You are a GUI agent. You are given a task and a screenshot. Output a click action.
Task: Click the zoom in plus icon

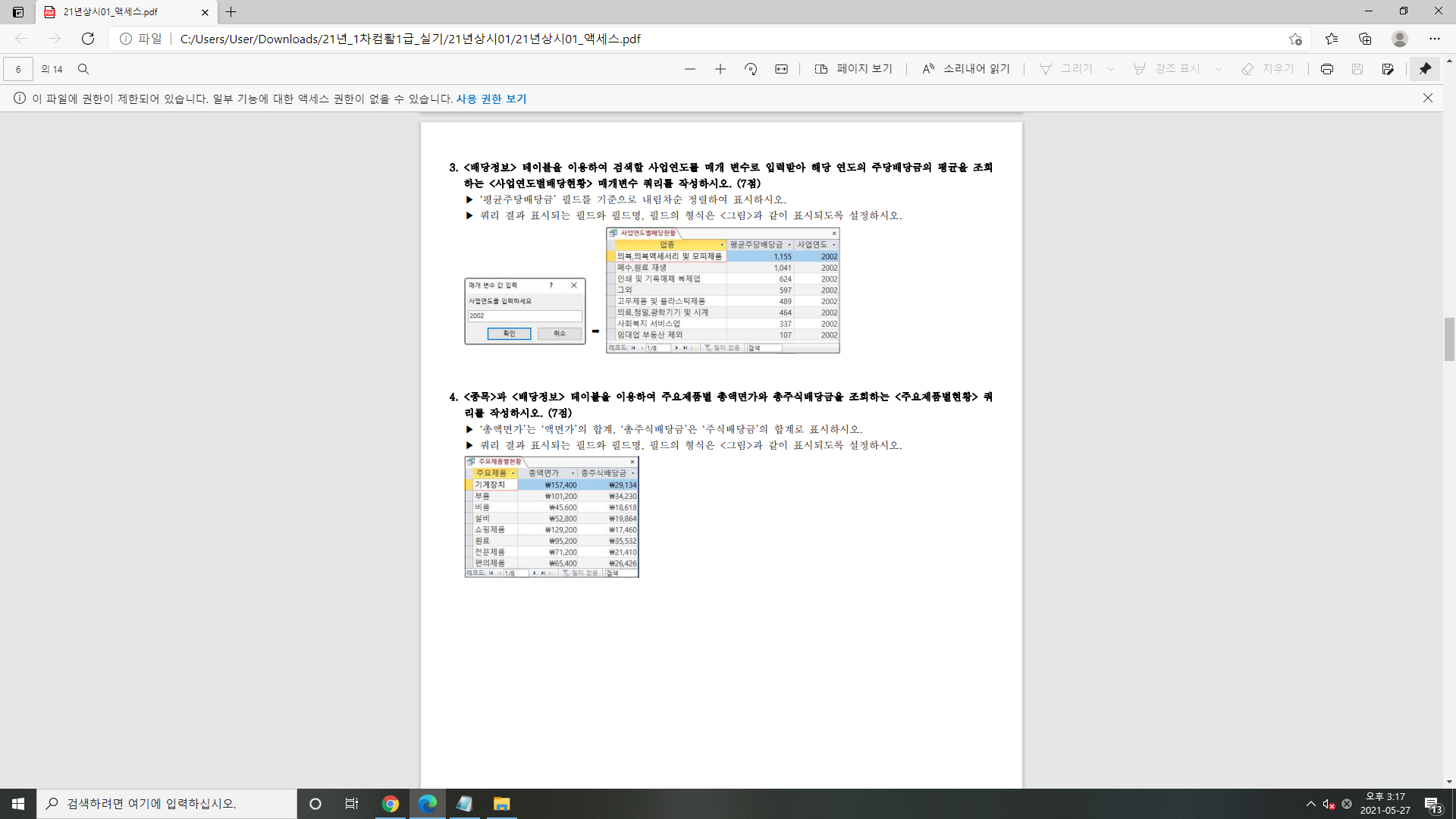click(720, 69)
